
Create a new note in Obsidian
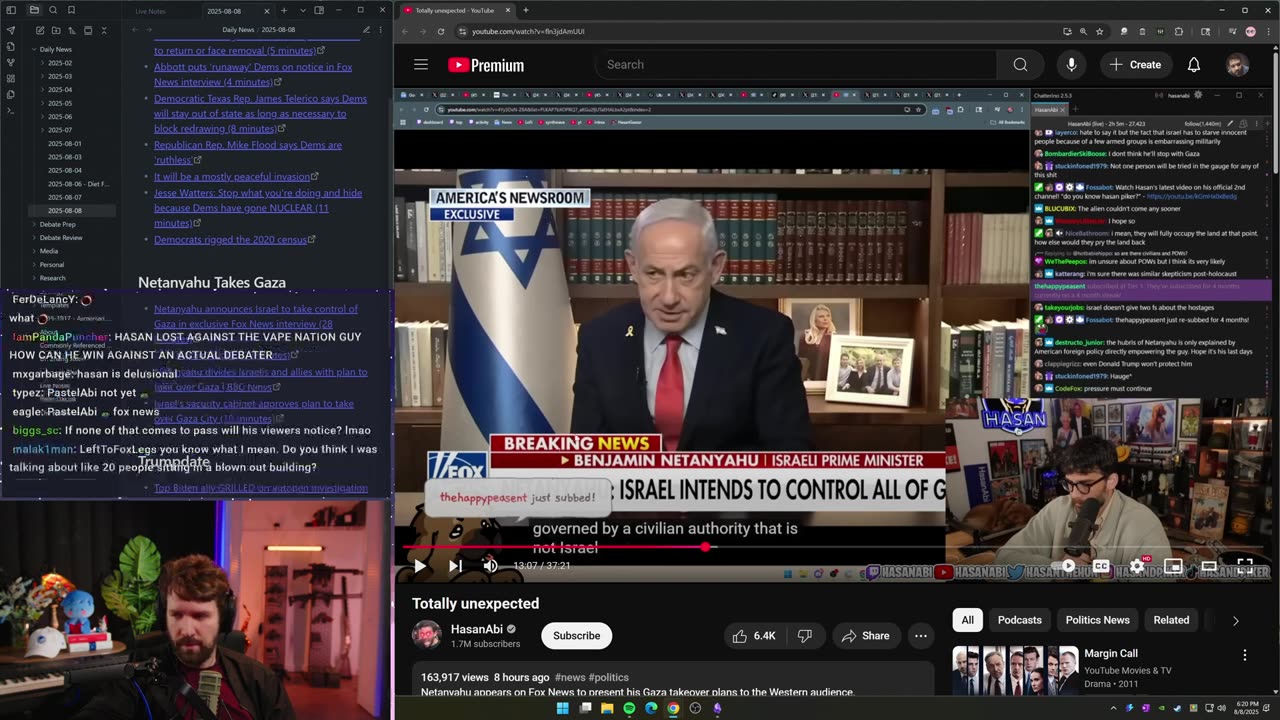pos(39,31)
